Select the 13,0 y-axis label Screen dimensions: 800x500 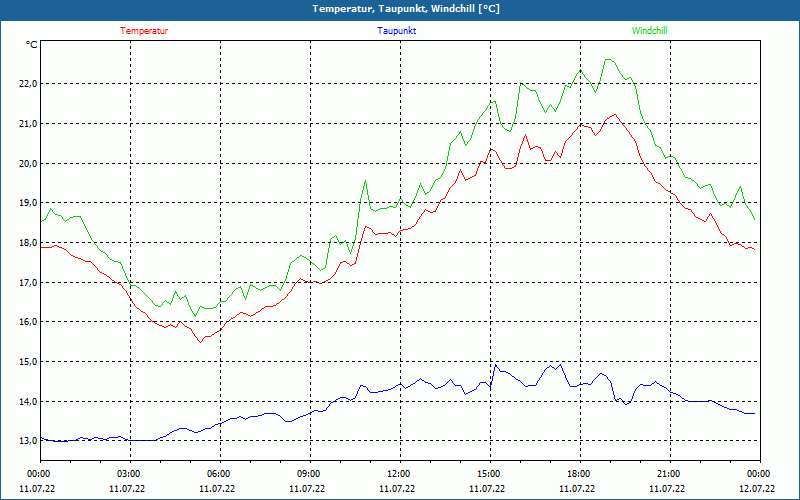27,441
